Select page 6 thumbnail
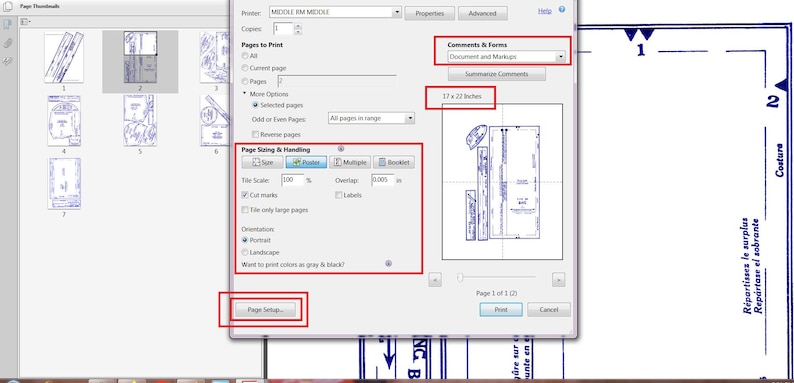Viewport: 794px width, 383px height. pyautogui.click(x=216, y=121)
